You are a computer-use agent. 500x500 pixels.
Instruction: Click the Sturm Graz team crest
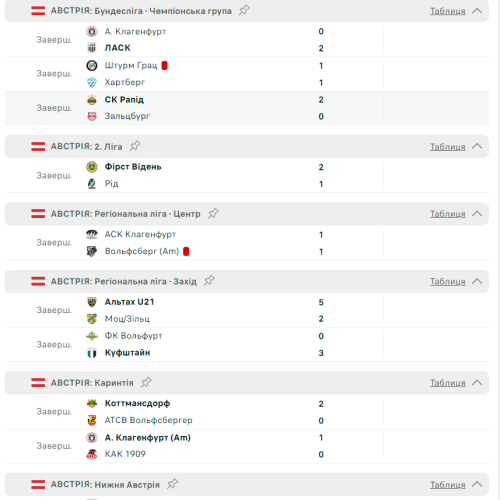click(x=92, y=65)
